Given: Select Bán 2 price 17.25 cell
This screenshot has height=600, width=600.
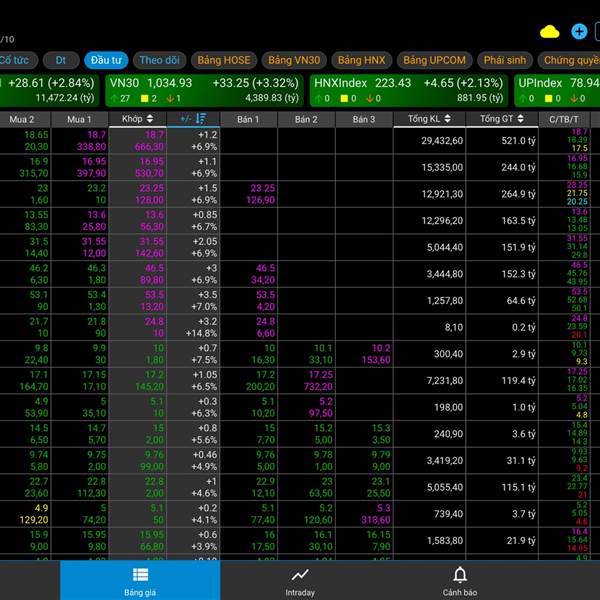Looking at the screenshot, I should [321, 375].
